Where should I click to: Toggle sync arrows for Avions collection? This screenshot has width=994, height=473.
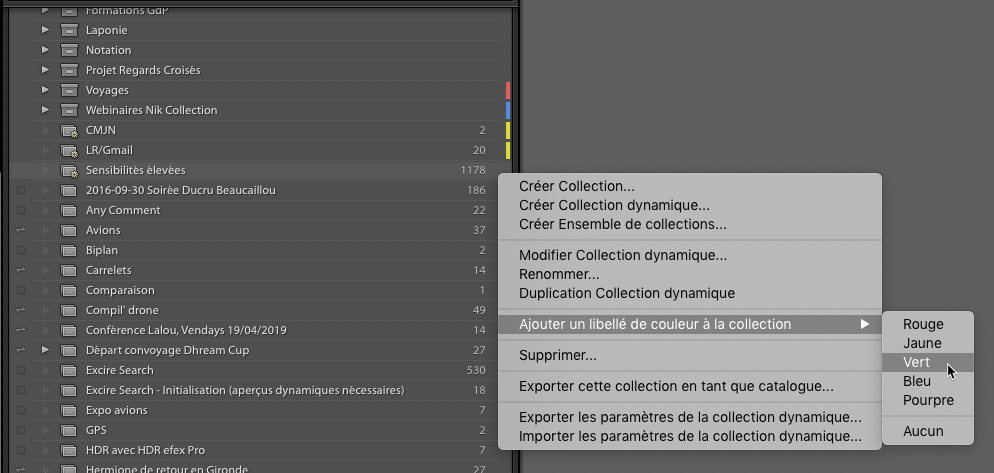pyautogui.click(x=21, y=230)
